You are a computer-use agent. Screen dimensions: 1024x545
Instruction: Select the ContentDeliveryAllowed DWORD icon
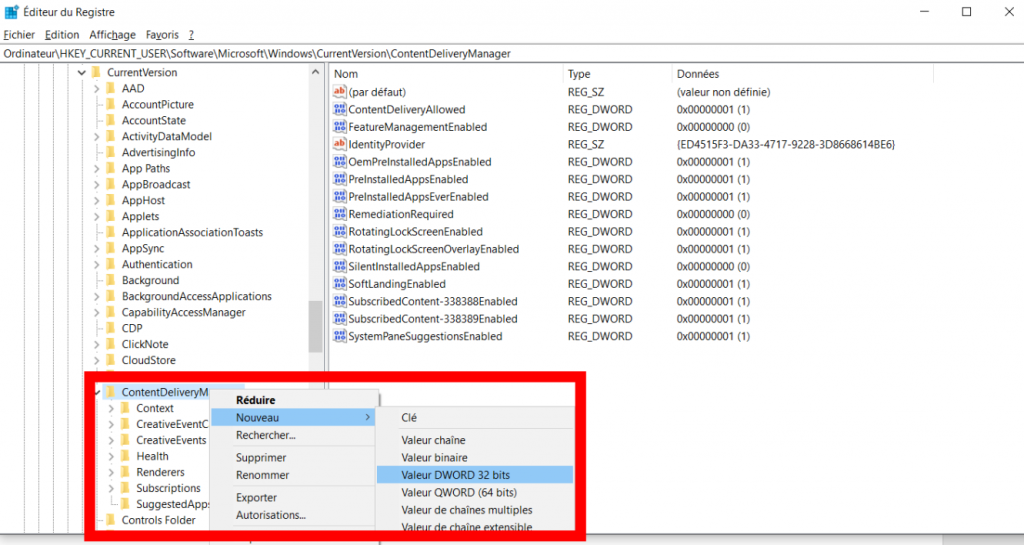pos(339,109)
